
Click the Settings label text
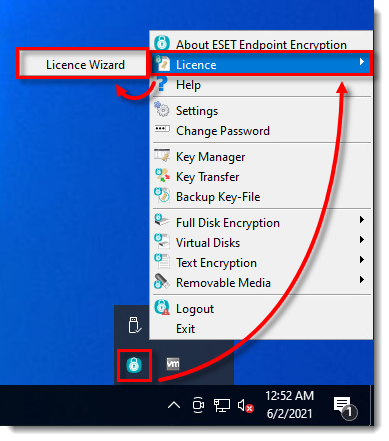(197, 111)
